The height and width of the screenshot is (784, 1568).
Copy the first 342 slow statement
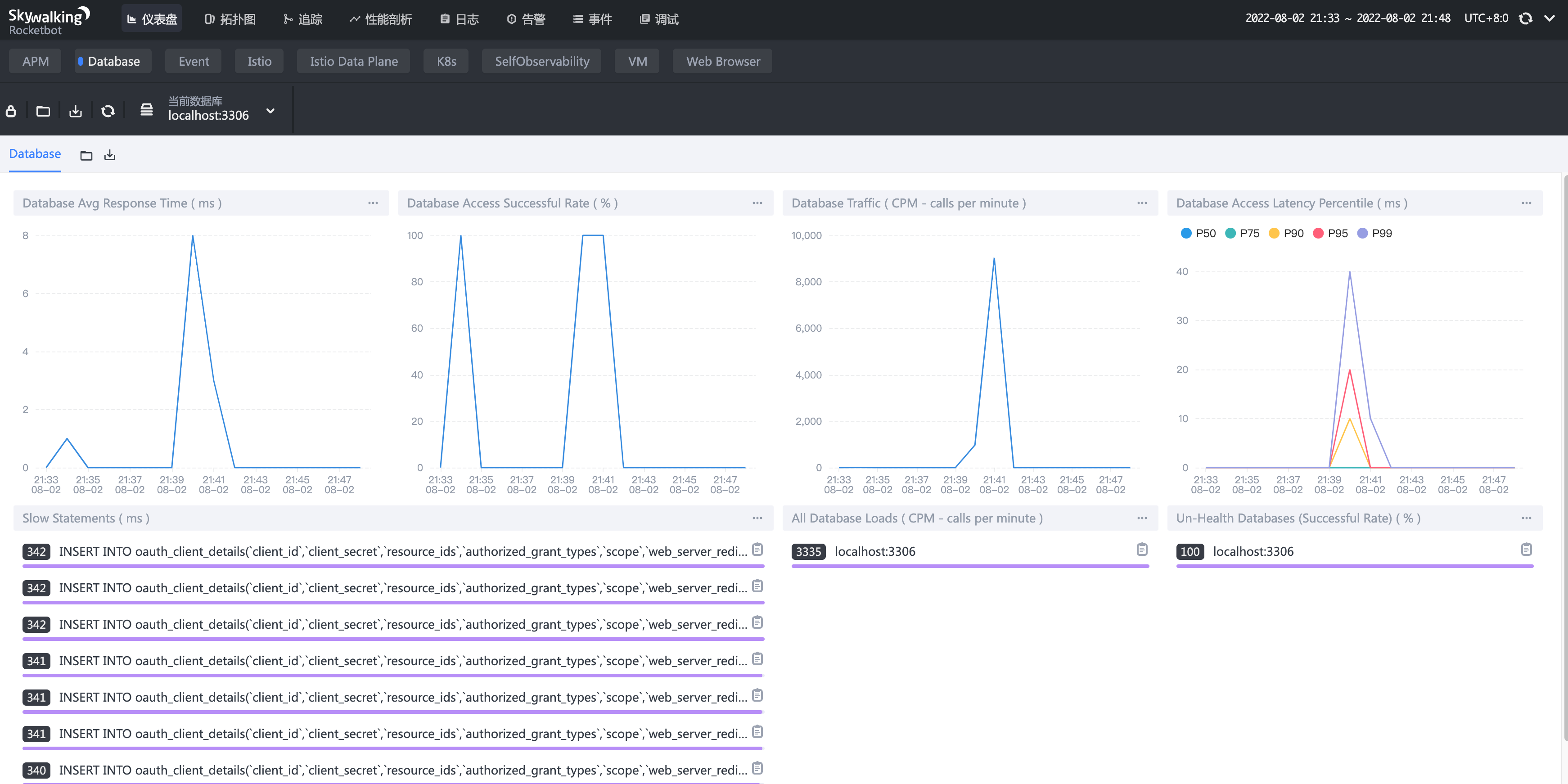pos(757,549)
